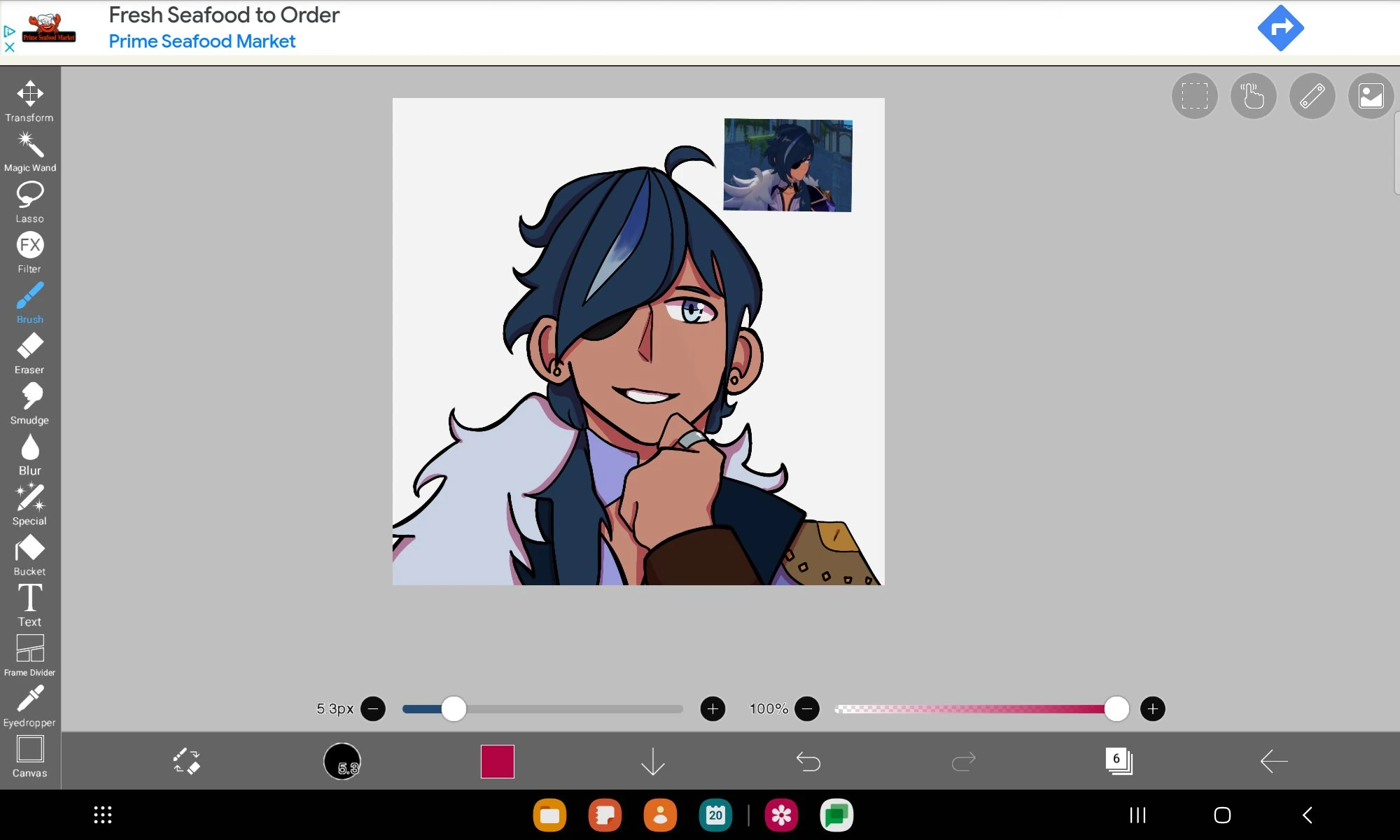Screen dimensions: 1400x840
Task: Toggle the selection area mode
Action: coord(1194,96)
